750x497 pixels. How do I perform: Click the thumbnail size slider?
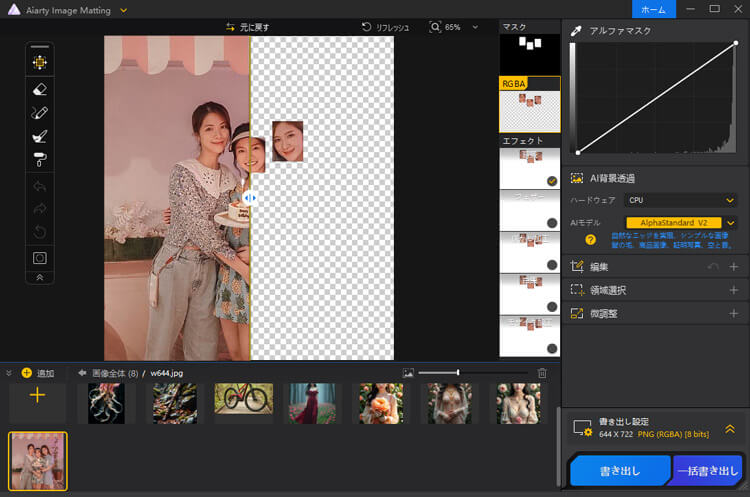458,373
